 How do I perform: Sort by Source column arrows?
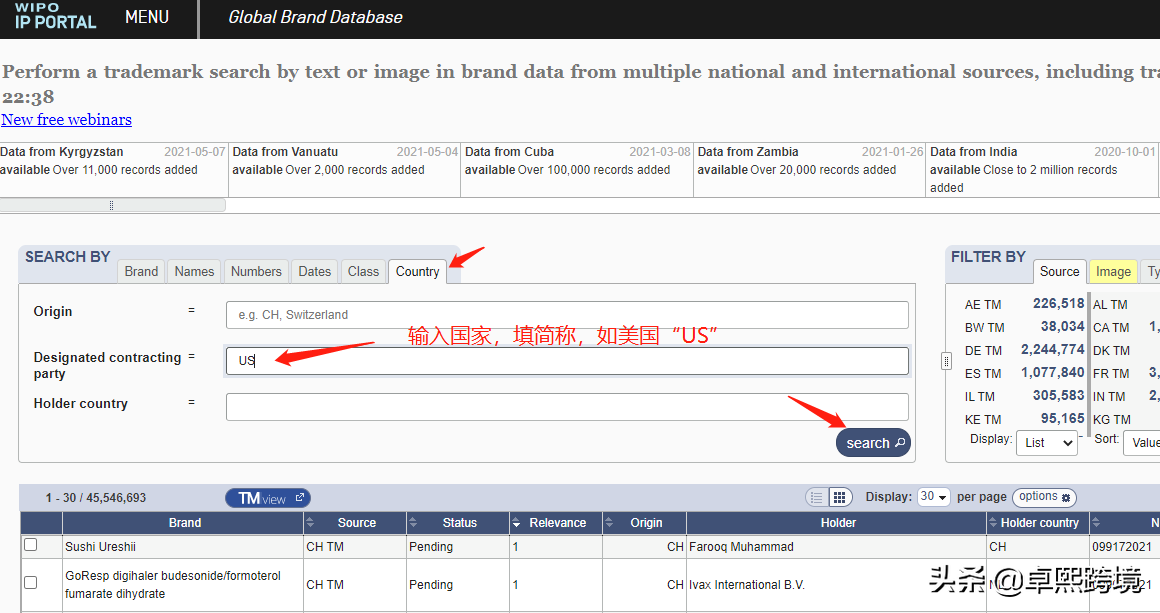point(310,523)
